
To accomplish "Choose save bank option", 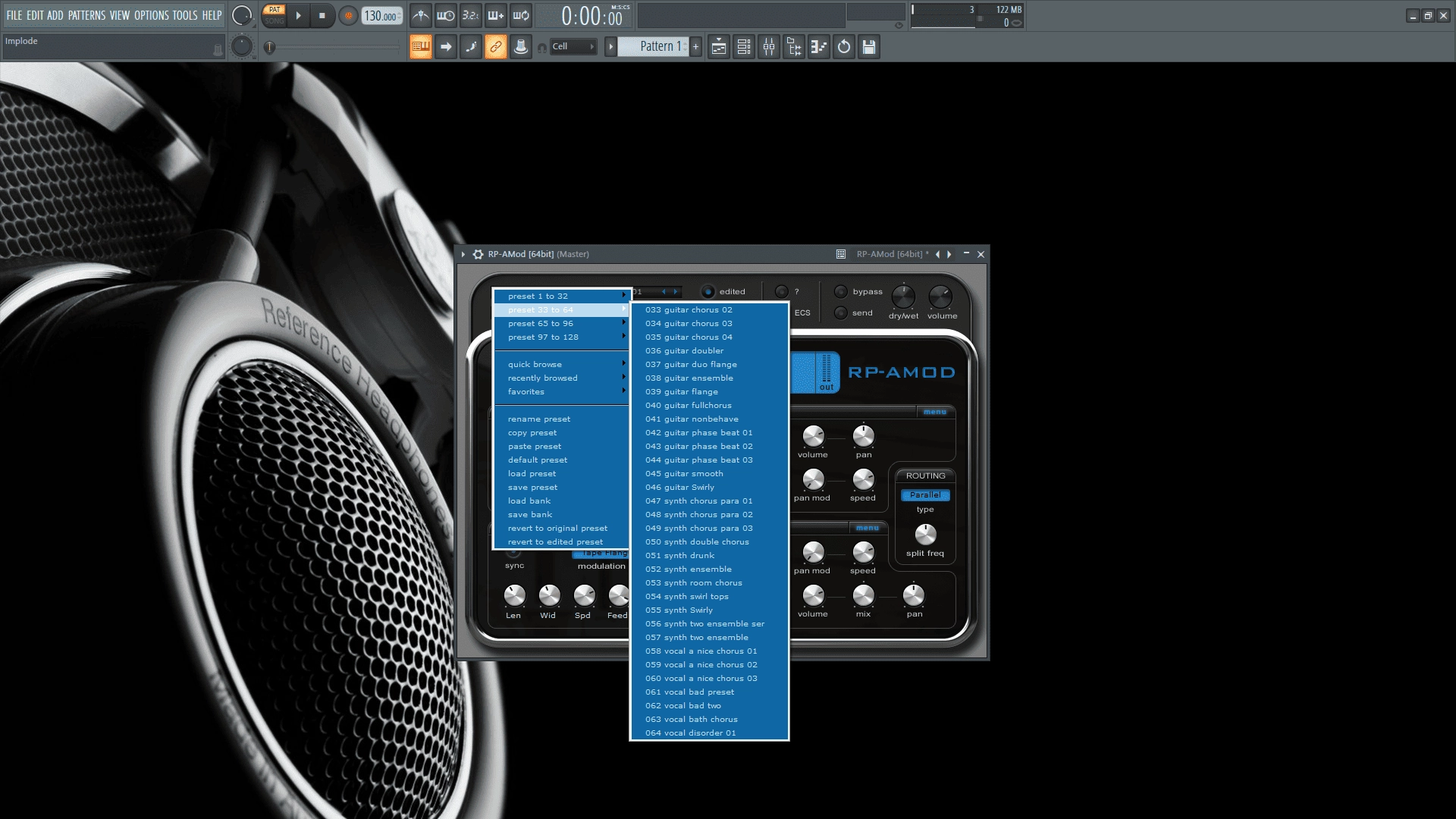I will [562, 514].
